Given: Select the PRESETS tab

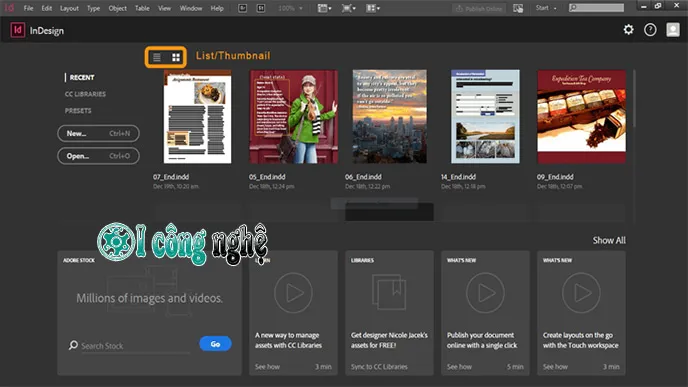Looking at the screenshot, I should point(78,111).
